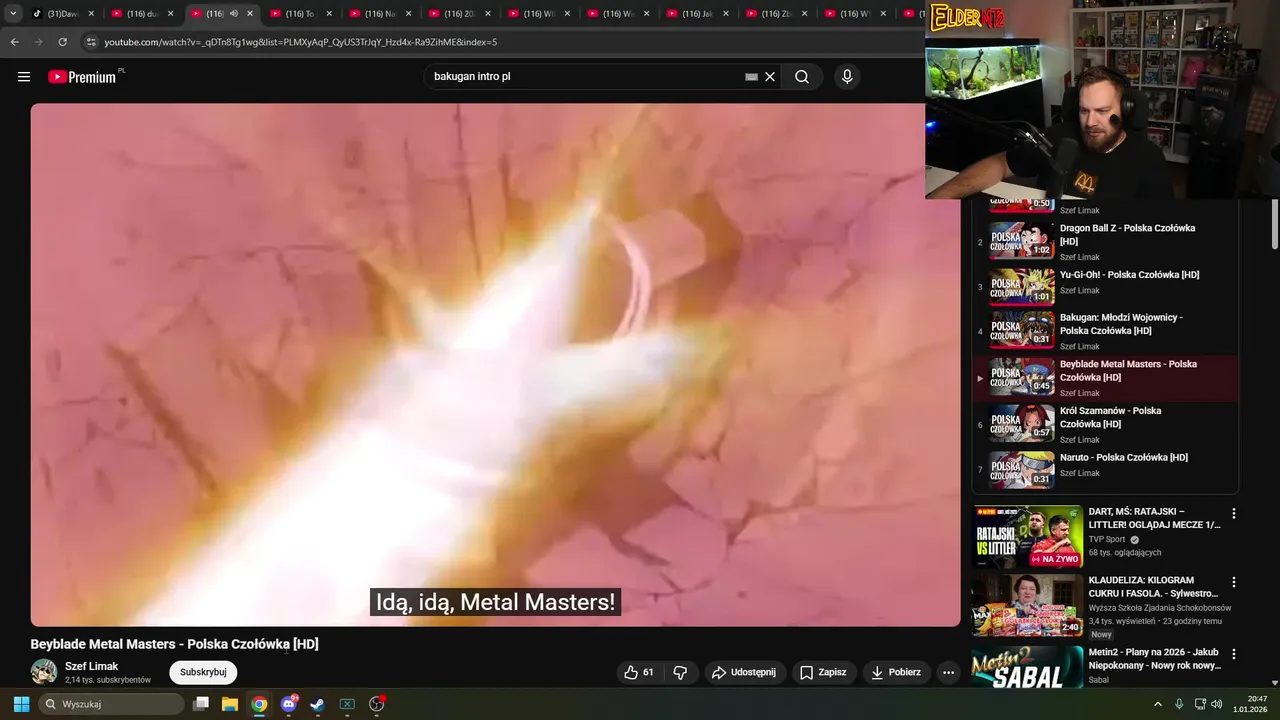
Task: Open options for Metin2 Plany na 2026 video
Action: [1233, 654]
